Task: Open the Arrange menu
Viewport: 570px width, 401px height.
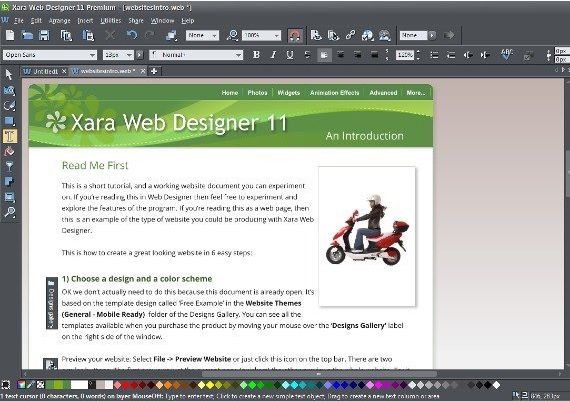Action: point(59,21)
